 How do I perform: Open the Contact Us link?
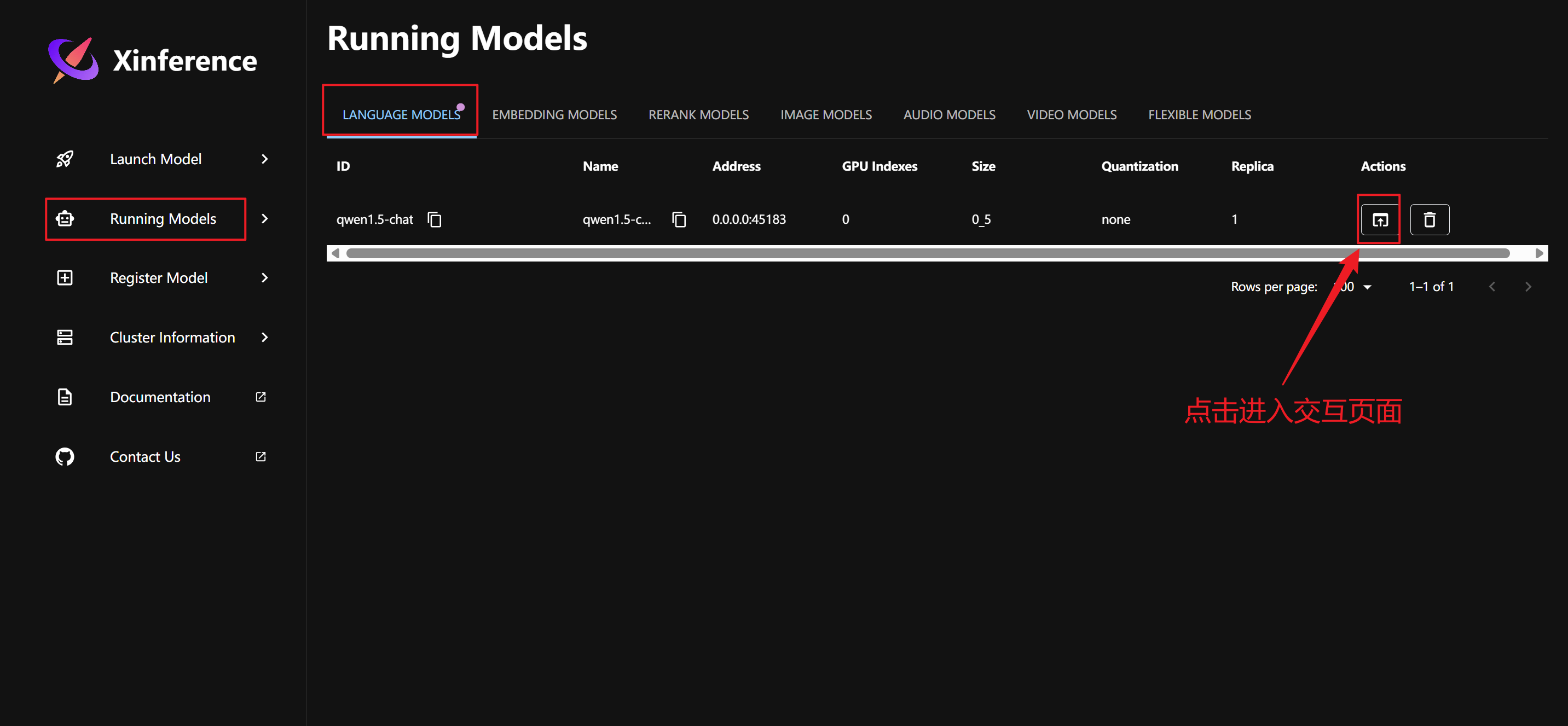point(145,456)
